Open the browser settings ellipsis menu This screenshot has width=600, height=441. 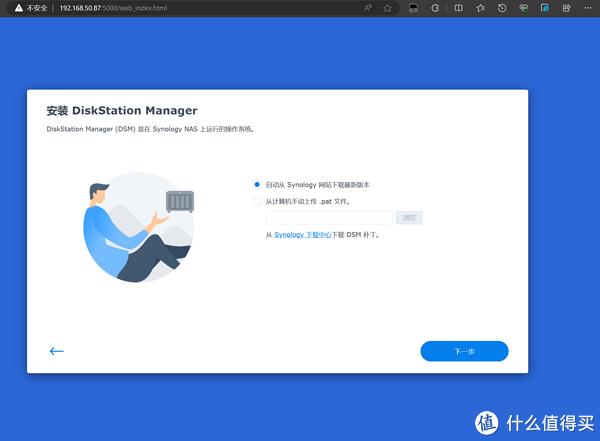point(588,8)
